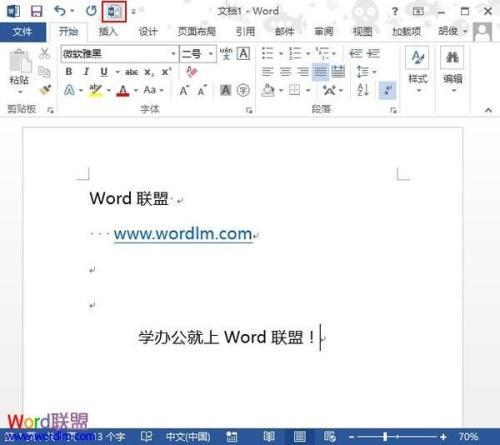Click the Sort A-Z icon
This screenshot has width=500, height=445.
tap(363, 90)
